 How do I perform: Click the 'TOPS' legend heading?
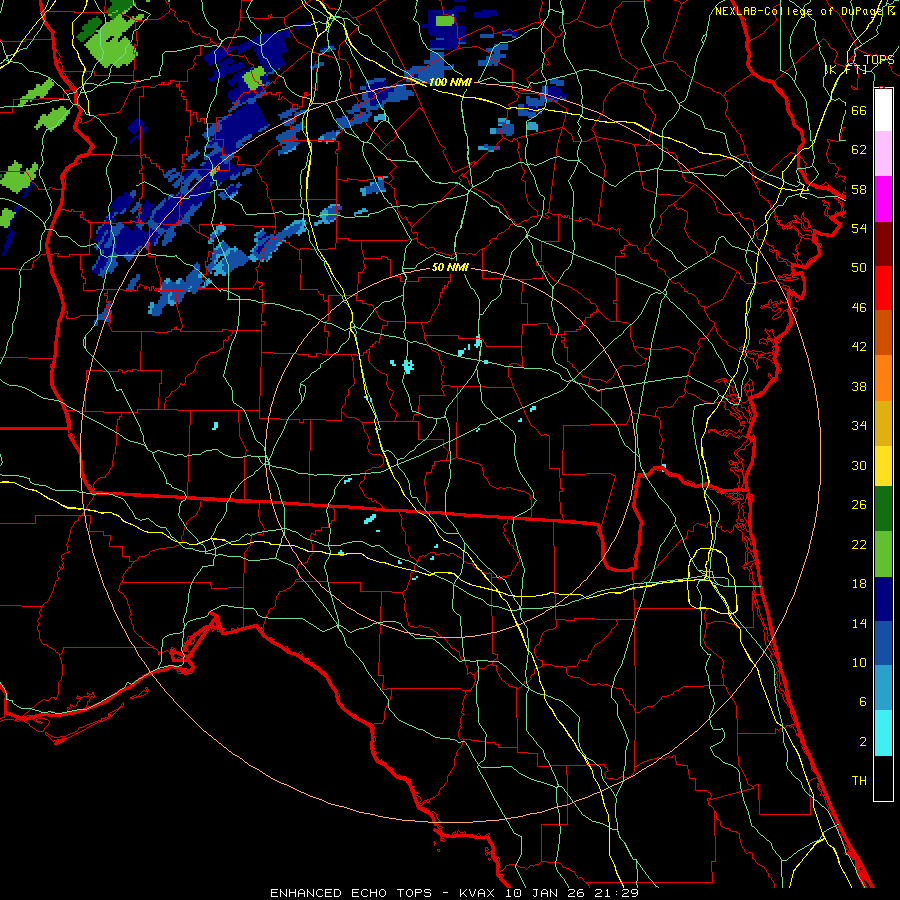coord(879,59)
